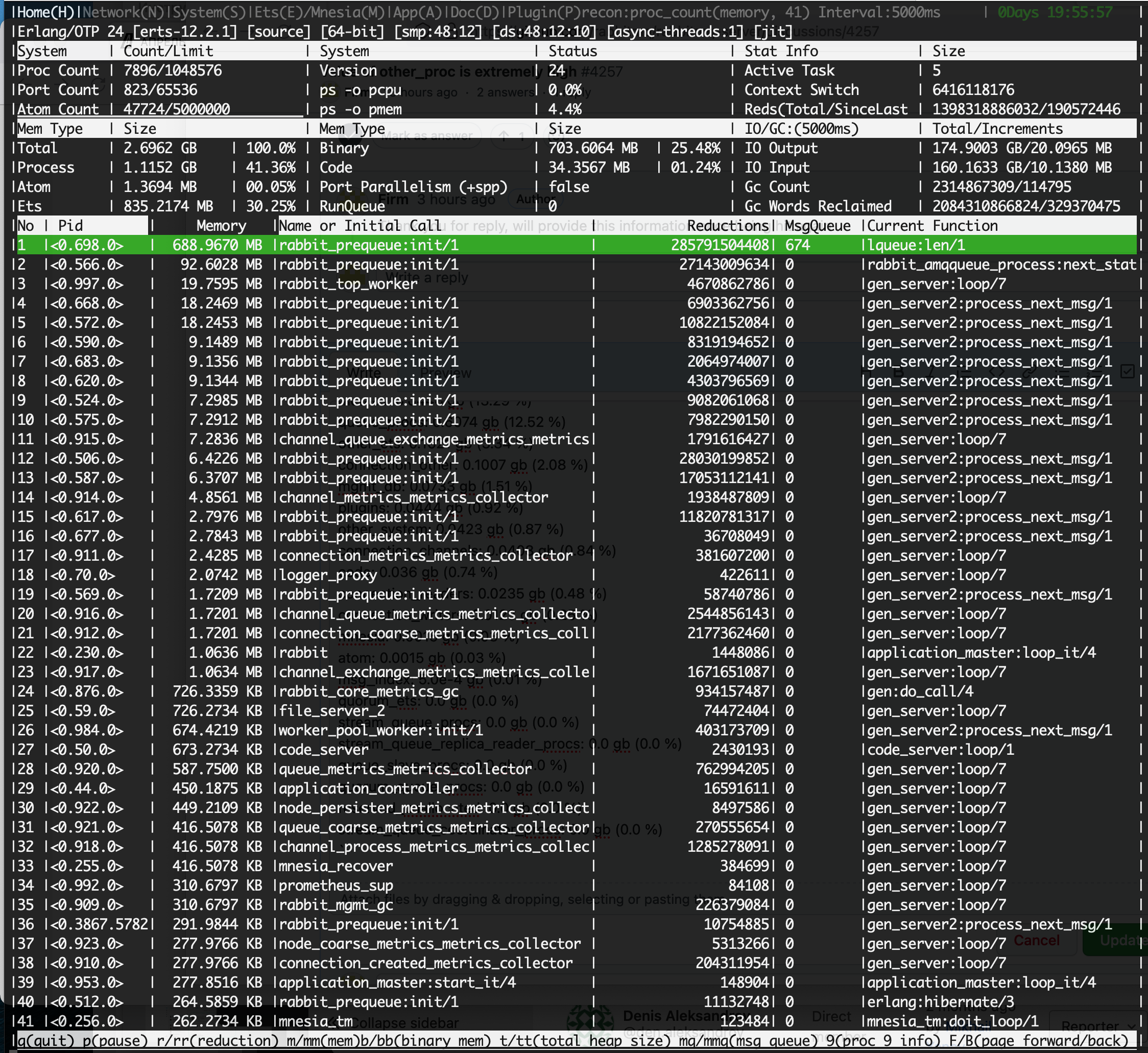Click m/mm(mem) sort shortcut

click(x=324, y=1041)
